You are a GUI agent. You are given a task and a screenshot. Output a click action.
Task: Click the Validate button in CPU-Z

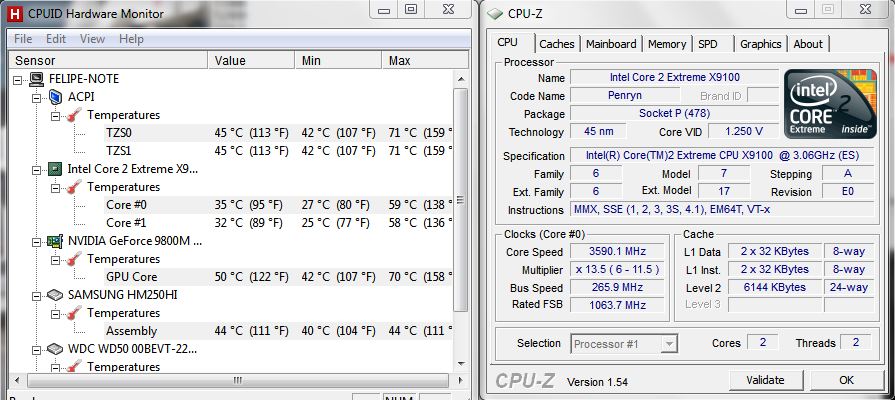coord(765,380)
